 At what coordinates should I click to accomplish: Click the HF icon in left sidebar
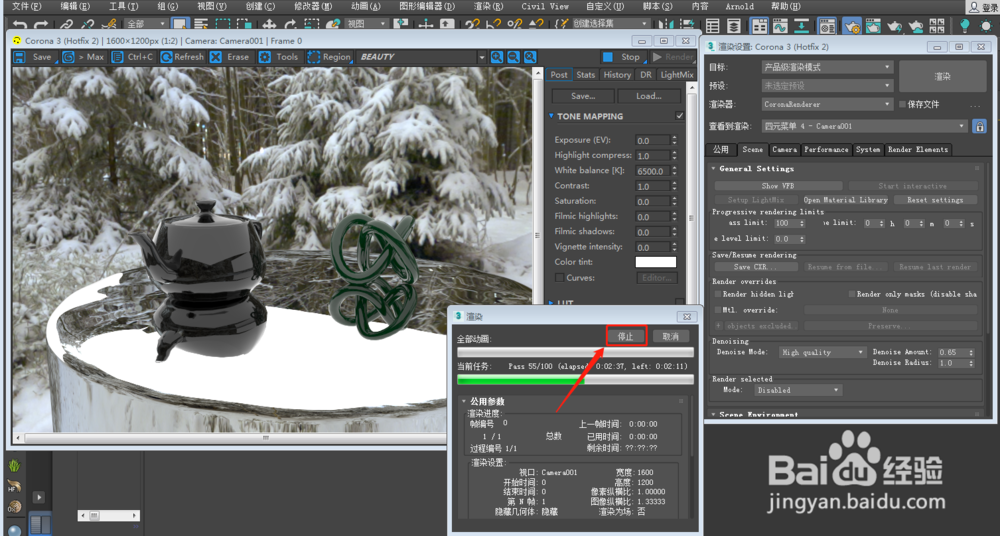pos(13,486)
